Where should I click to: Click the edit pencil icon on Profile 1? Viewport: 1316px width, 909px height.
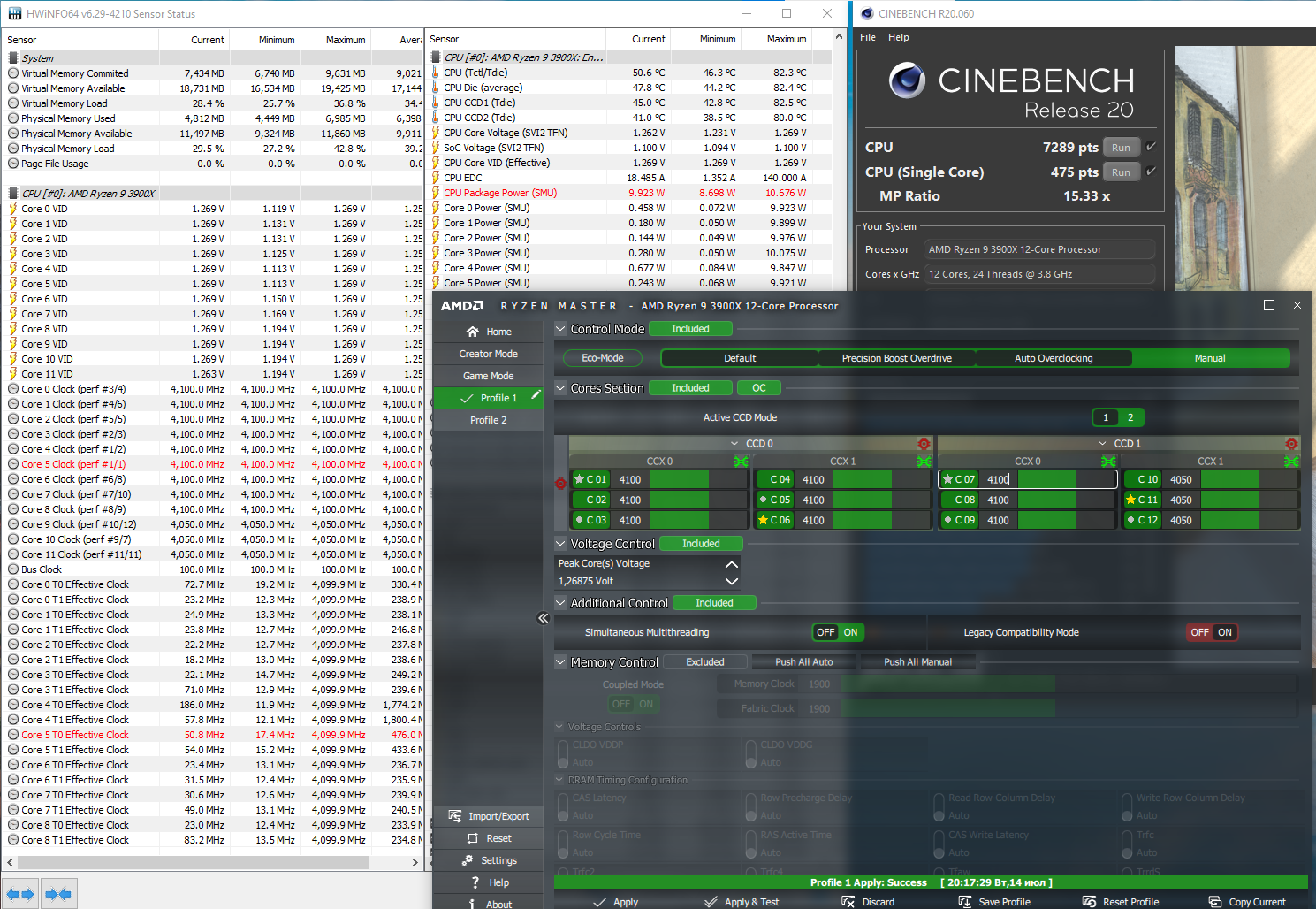[x=536, y=396]
